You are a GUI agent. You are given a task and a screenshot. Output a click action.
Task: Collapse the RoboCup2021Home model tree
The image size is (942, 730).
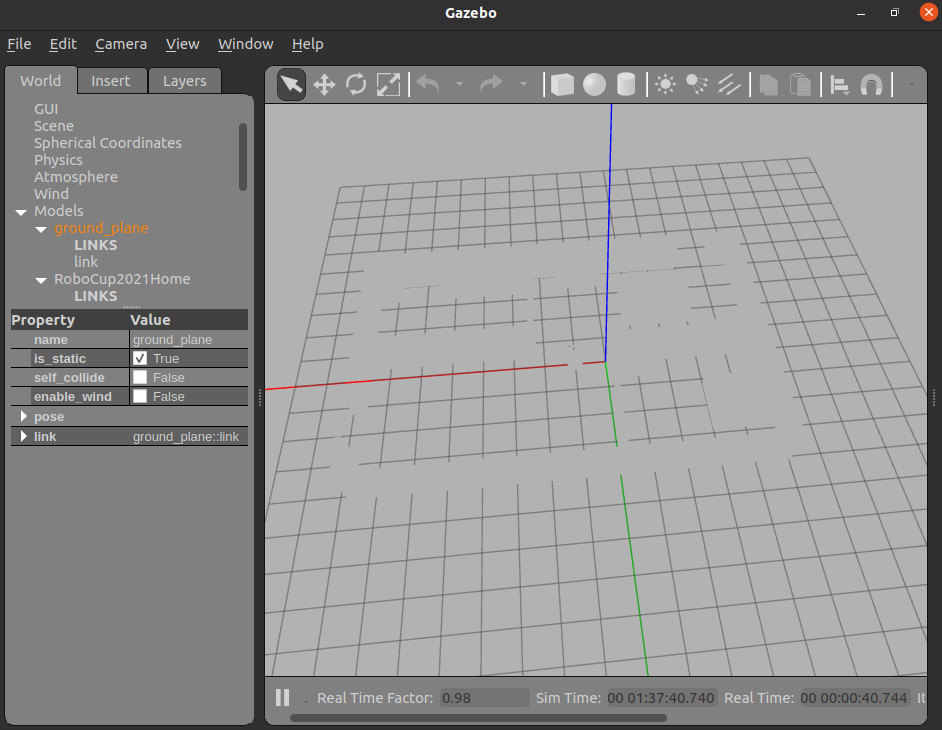41,280
